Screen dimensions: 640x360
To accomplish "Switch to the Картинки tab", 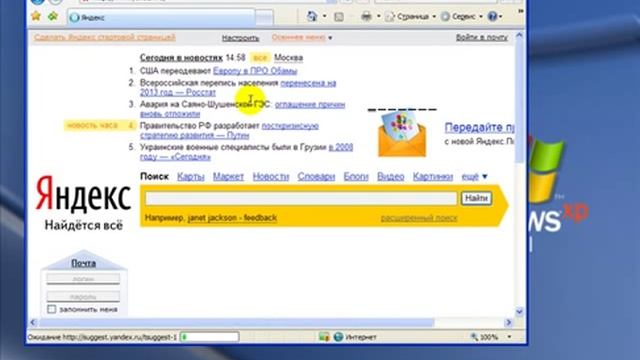I will point(433,176).
